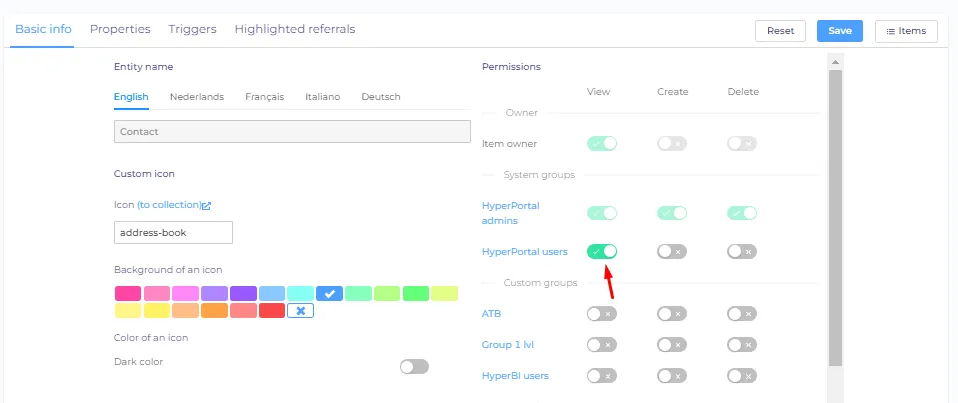Screen dimensions: 958x403
Task: Click the Contact entity name field
Action: [x=292, y=131]
